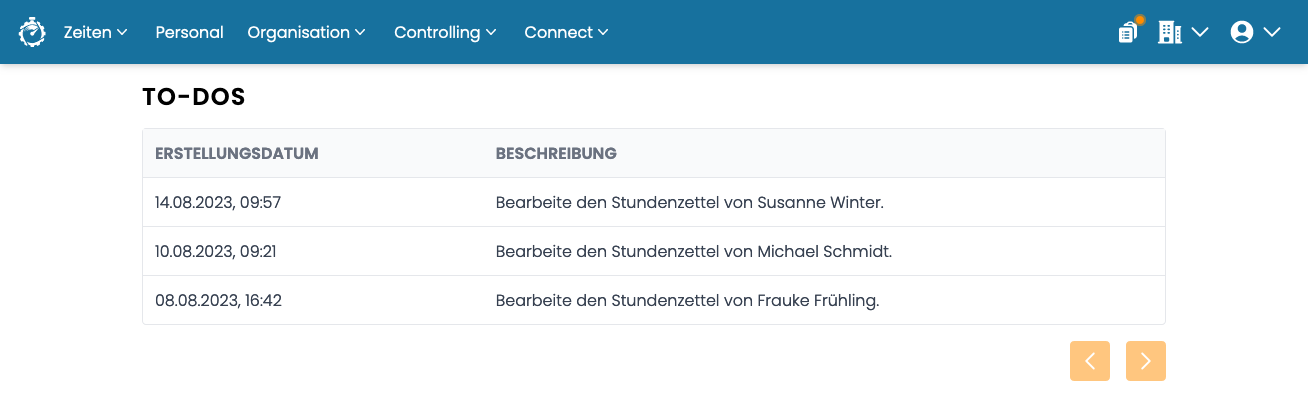Click the stopwatch app logo
1308x401 pixels.
[x=32, y=32]
